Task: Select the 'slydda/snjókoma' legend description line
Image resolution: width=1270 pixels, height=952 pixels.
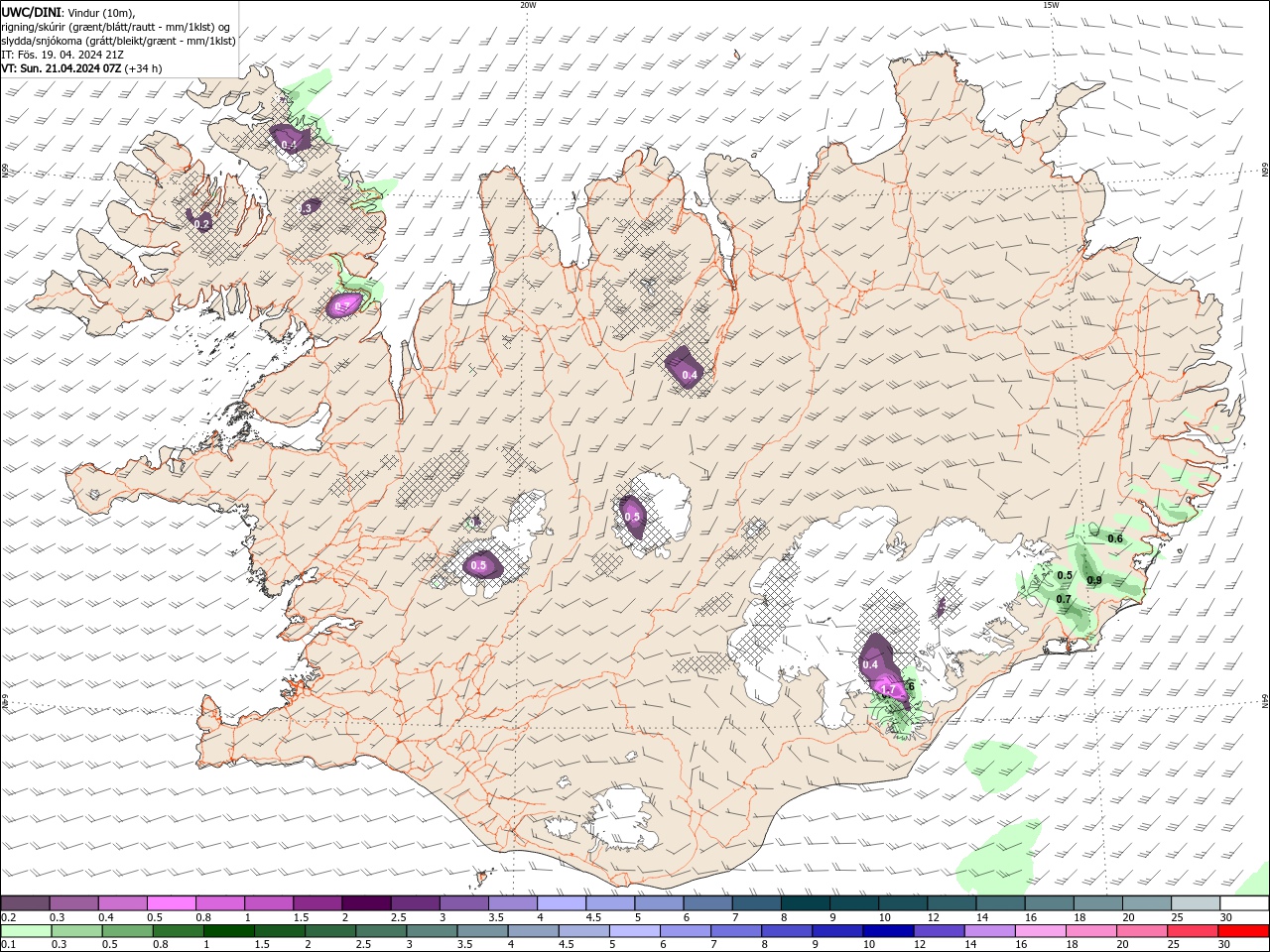Action: [x=118, y=41]
